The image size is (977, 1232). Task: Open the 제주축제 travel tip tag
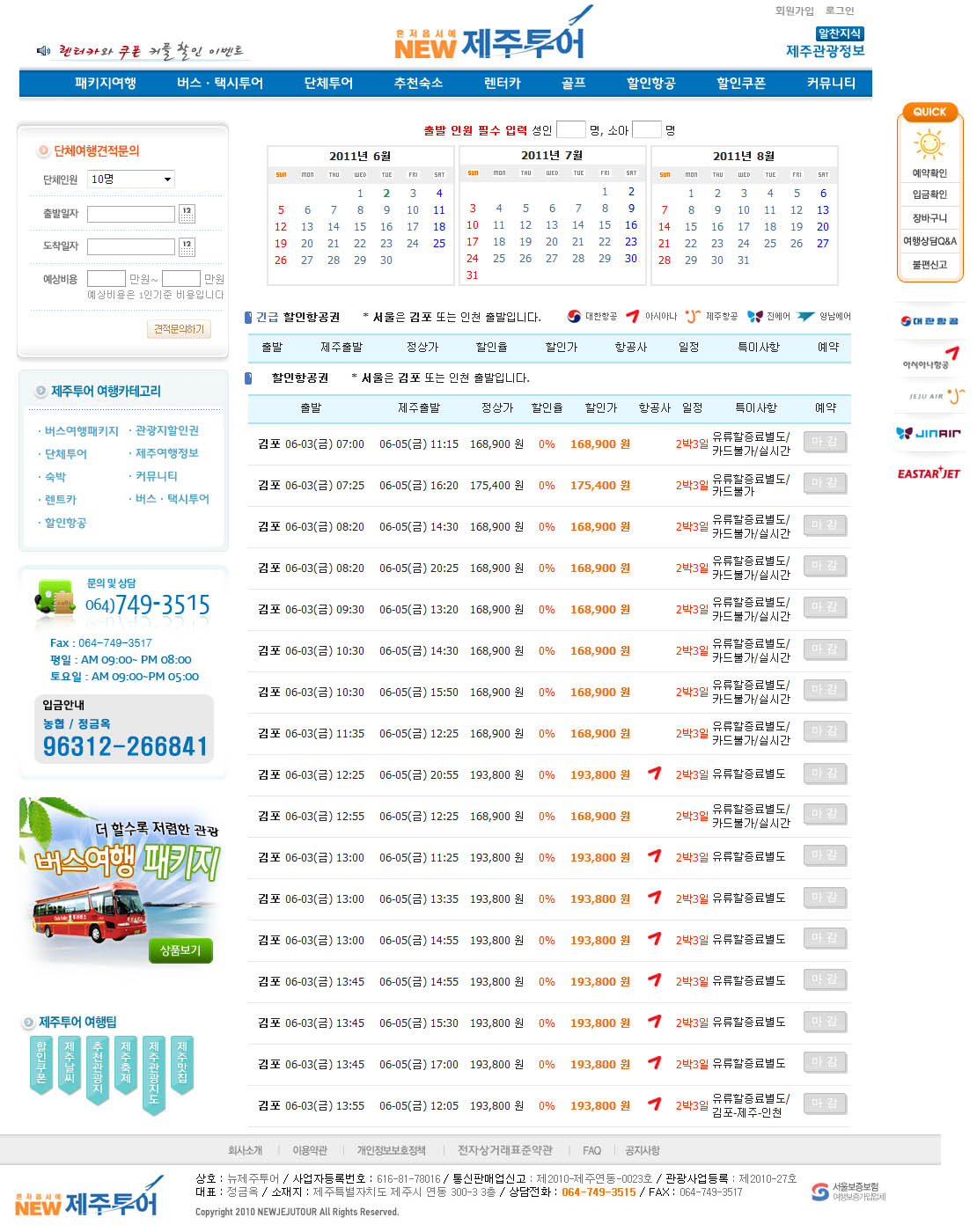click(x=126, y=1066)
